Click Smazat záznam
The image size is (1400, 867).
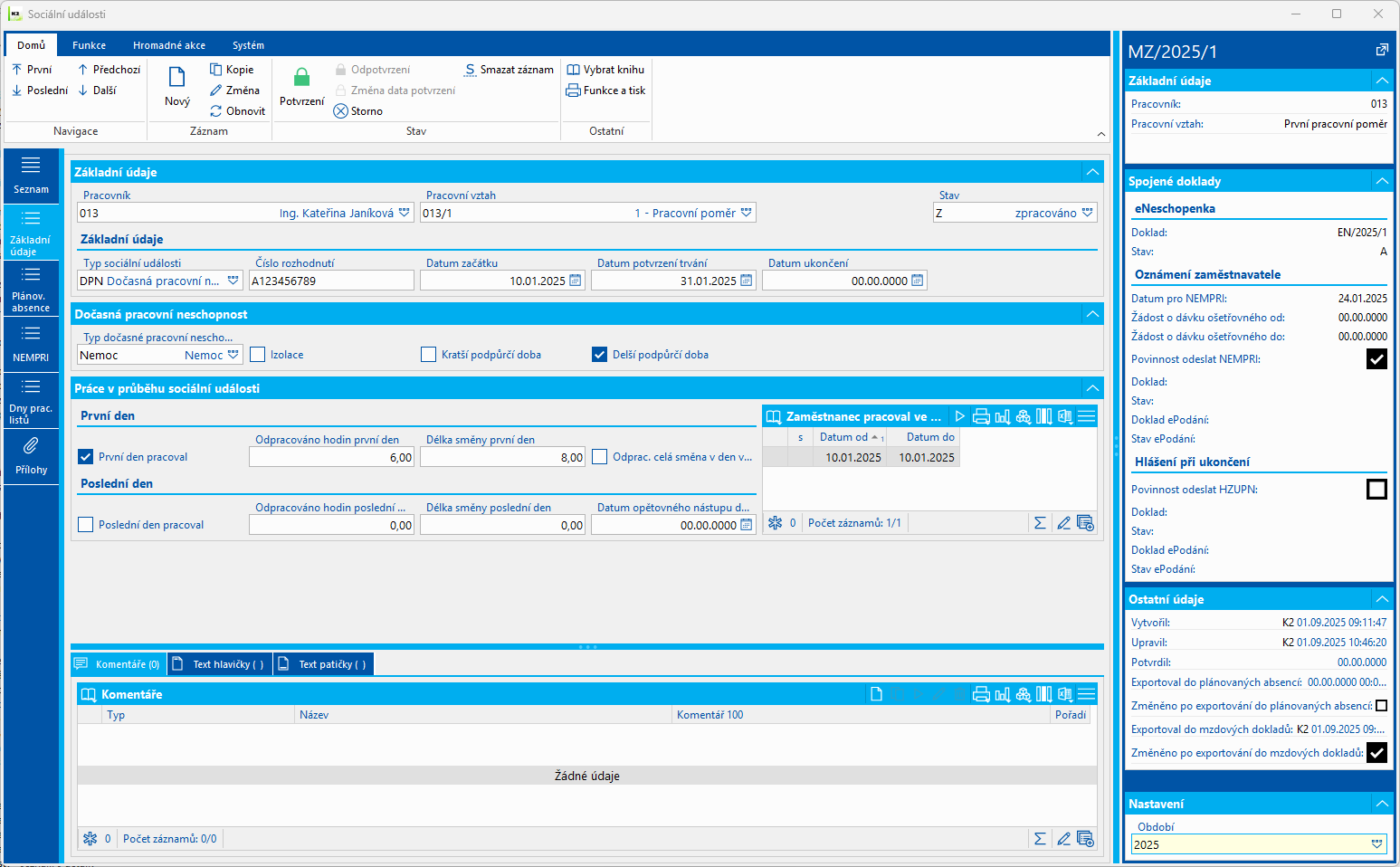[510, 70]
